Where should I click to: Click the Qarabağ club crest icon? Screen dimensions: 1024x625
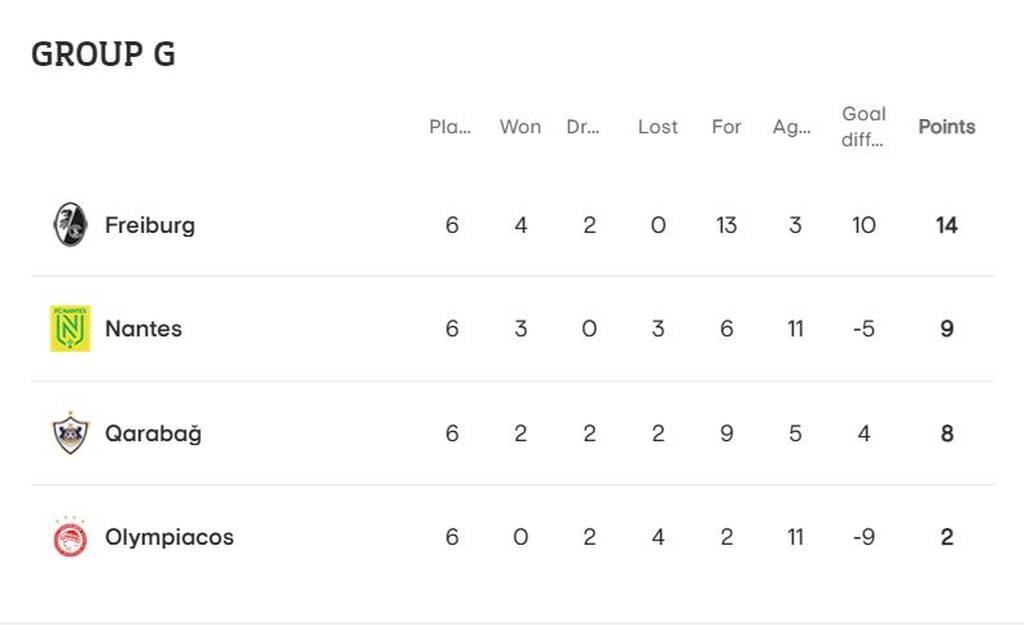tap(70, 433)
